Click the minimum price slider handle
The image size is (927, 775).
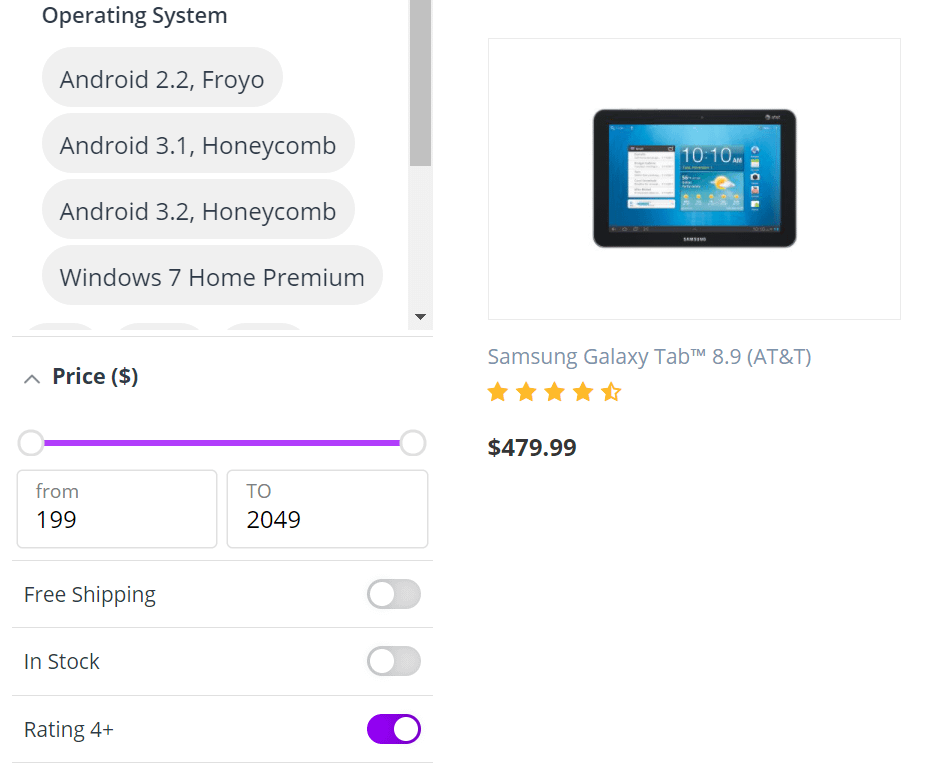coord(31,443)
